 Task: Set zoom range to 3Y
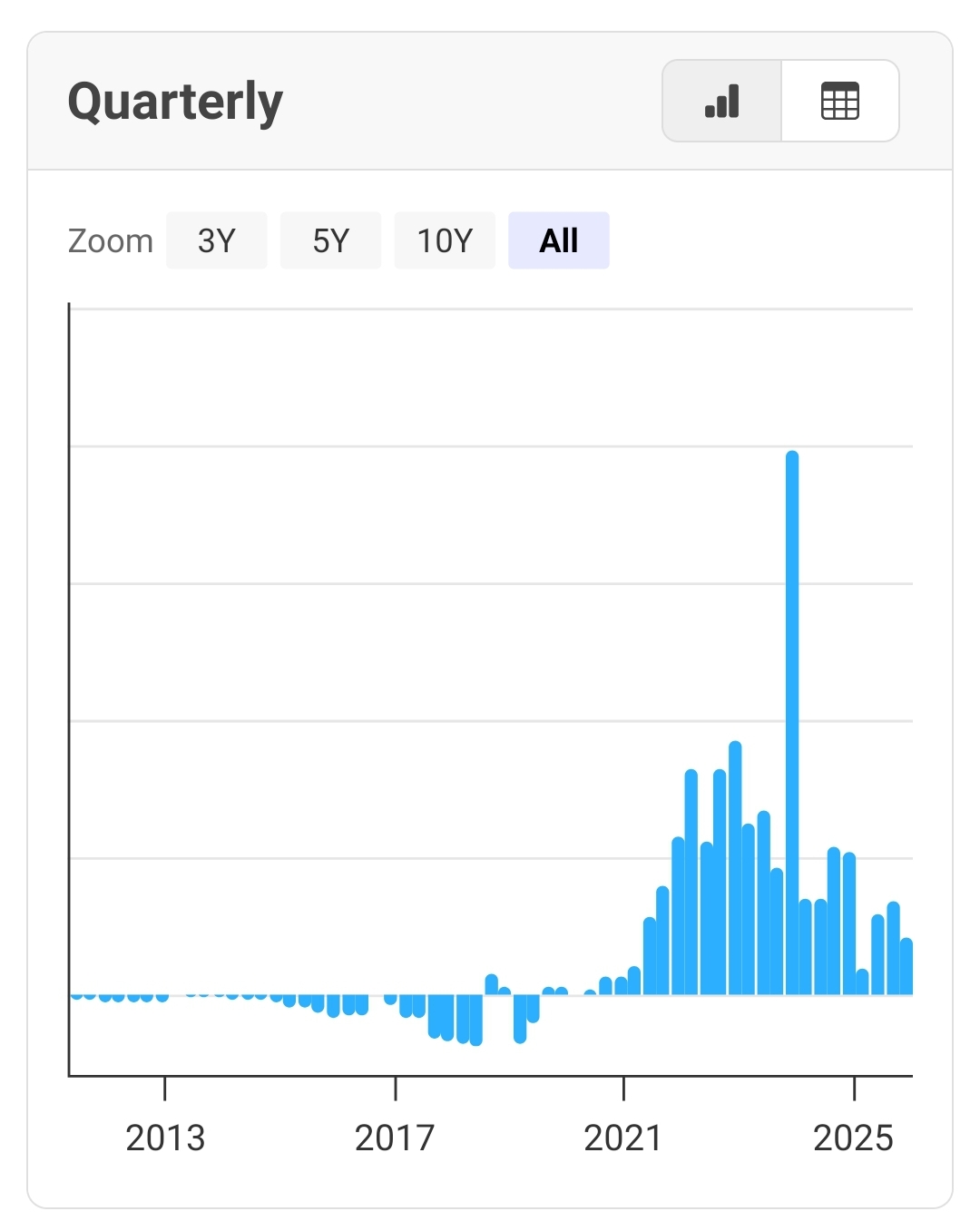(x=217, y=240)
